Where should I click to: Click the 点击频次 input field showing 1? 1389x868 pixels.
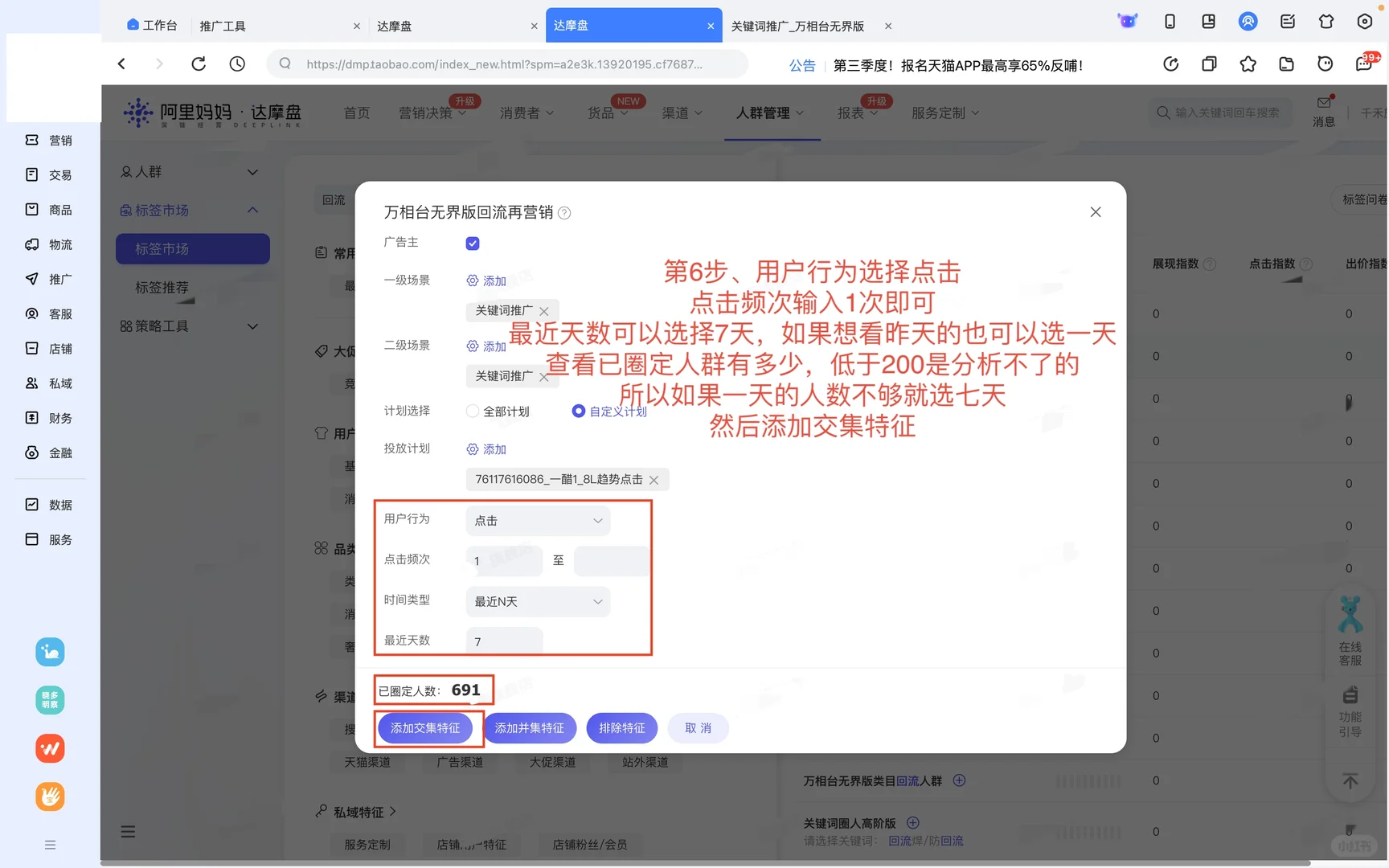click(x=504, y=561)
